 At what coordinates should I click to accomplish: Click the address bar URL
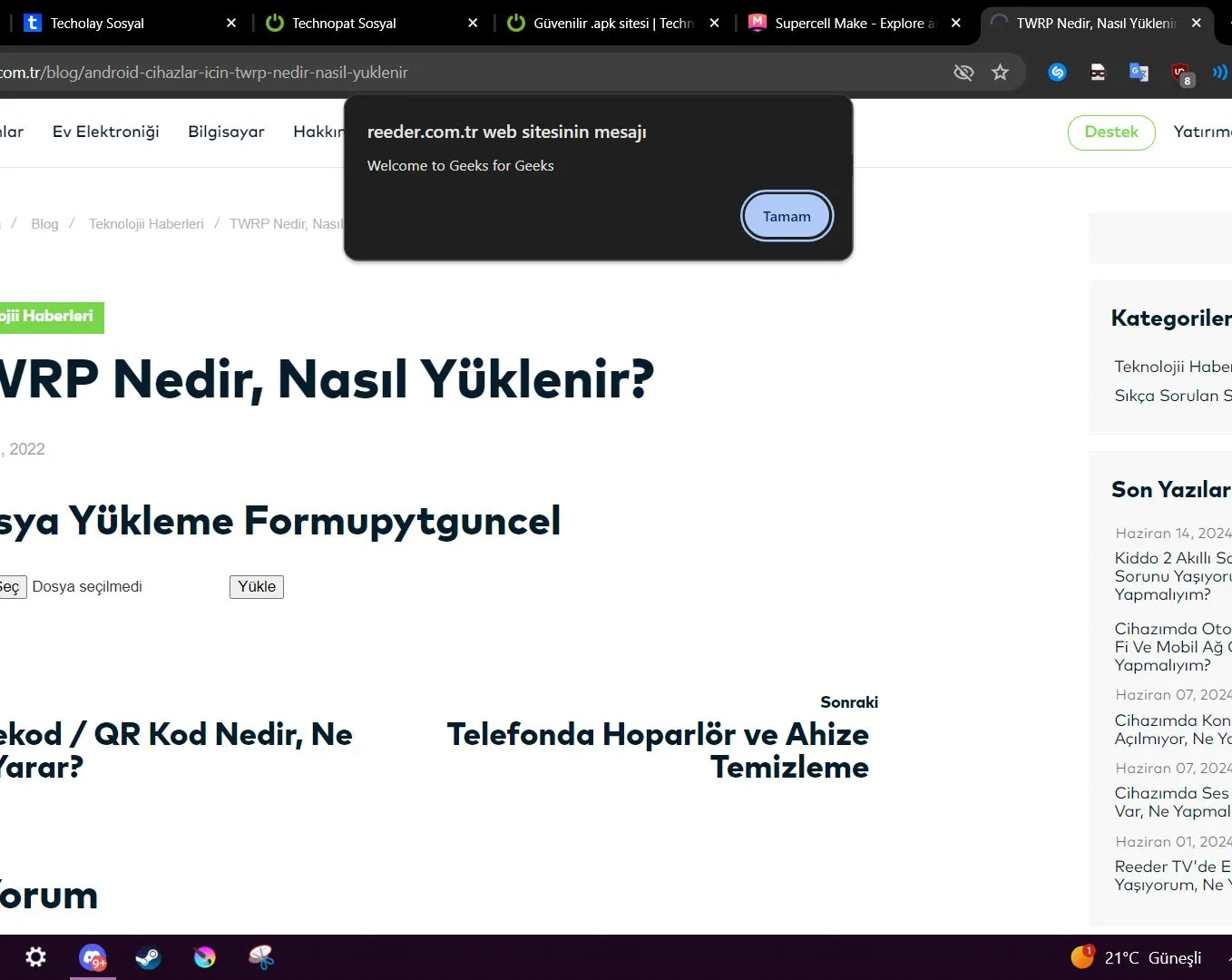tap(204, 73)
